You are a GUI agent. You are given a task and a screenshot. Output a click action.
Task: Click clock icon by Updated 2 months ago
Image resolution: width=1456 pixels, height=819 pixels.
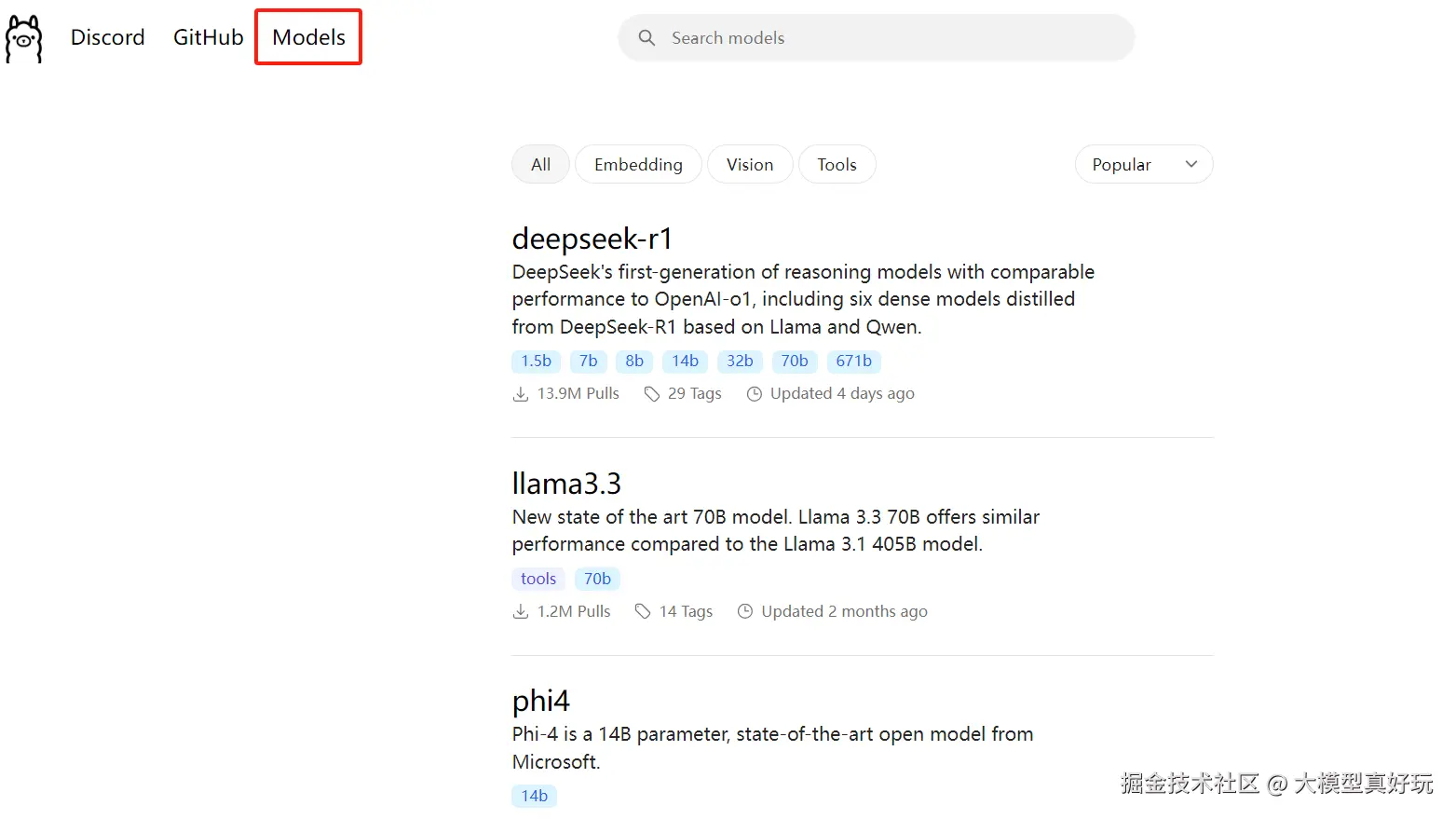coord(745,612)
